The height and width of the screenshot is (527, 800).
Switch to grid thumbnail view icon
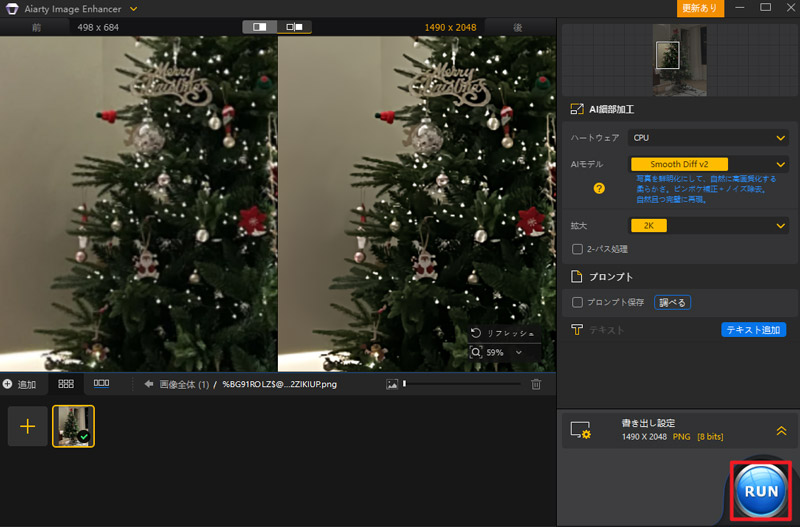[x=66, y=384]
